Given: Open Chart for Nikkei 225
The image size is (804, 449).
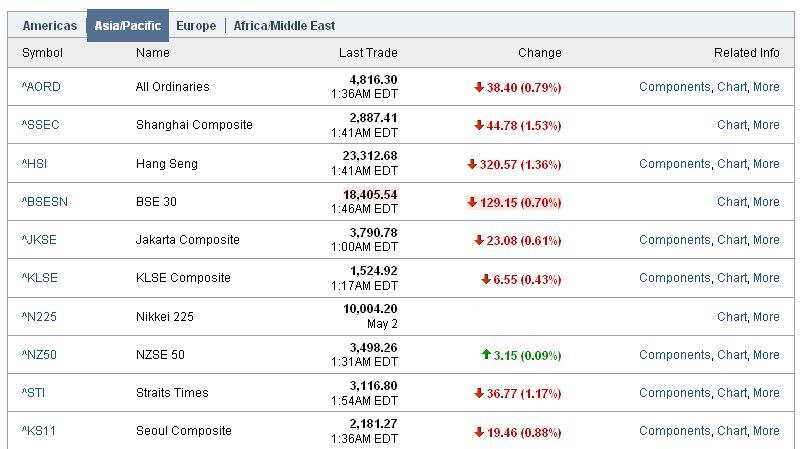Looking at the screenshot, I should pos(732,316).
